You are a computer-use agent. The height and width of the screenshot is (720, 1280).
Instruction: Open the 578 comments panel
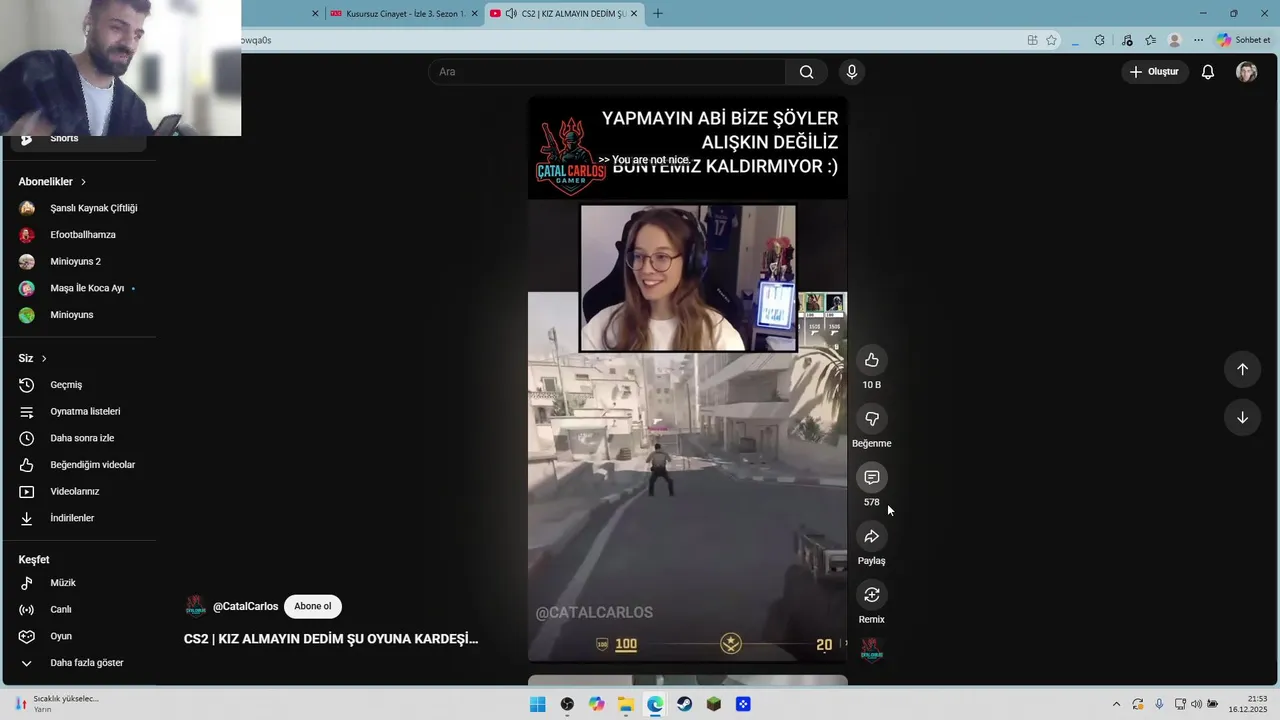coord(872,478)
